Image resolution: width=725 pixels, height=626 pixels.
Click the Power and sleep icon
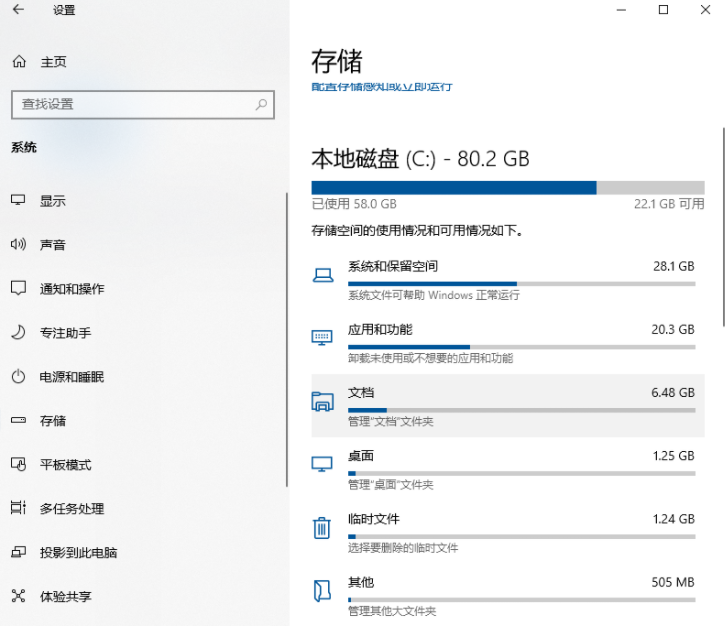pyautogui.click(x=18, y=377)
